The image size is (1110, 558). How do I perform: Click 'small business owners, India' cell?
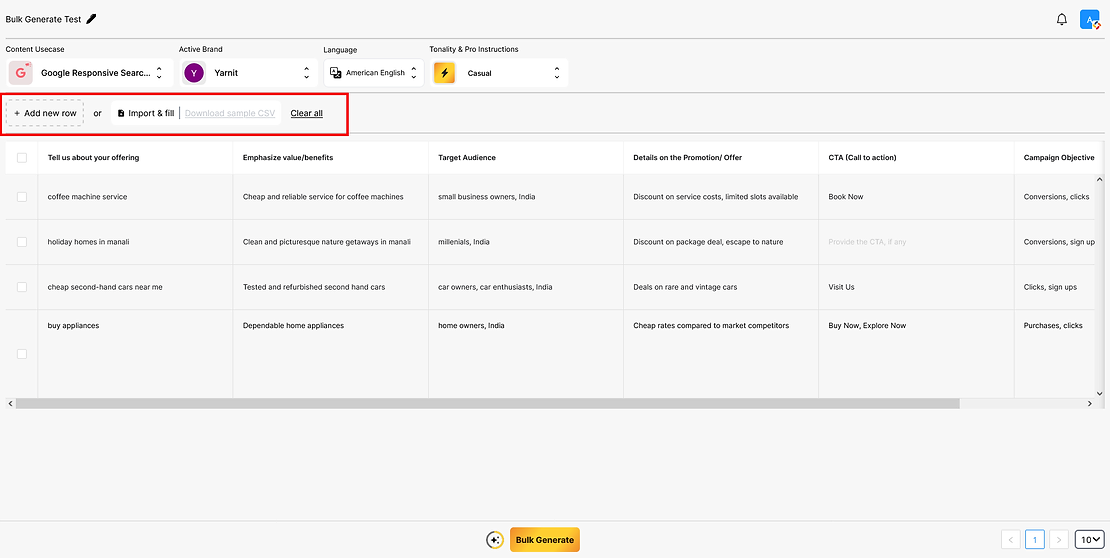(x=526, y=197)
